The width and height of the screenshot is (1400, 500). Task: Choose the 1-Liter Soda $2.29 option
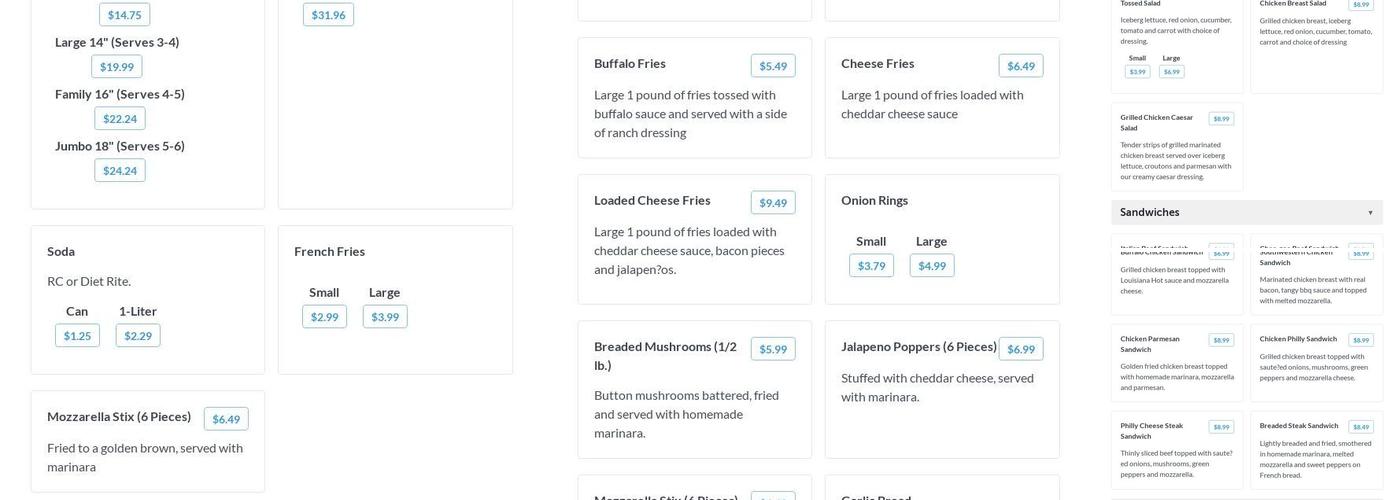[138, 336]
